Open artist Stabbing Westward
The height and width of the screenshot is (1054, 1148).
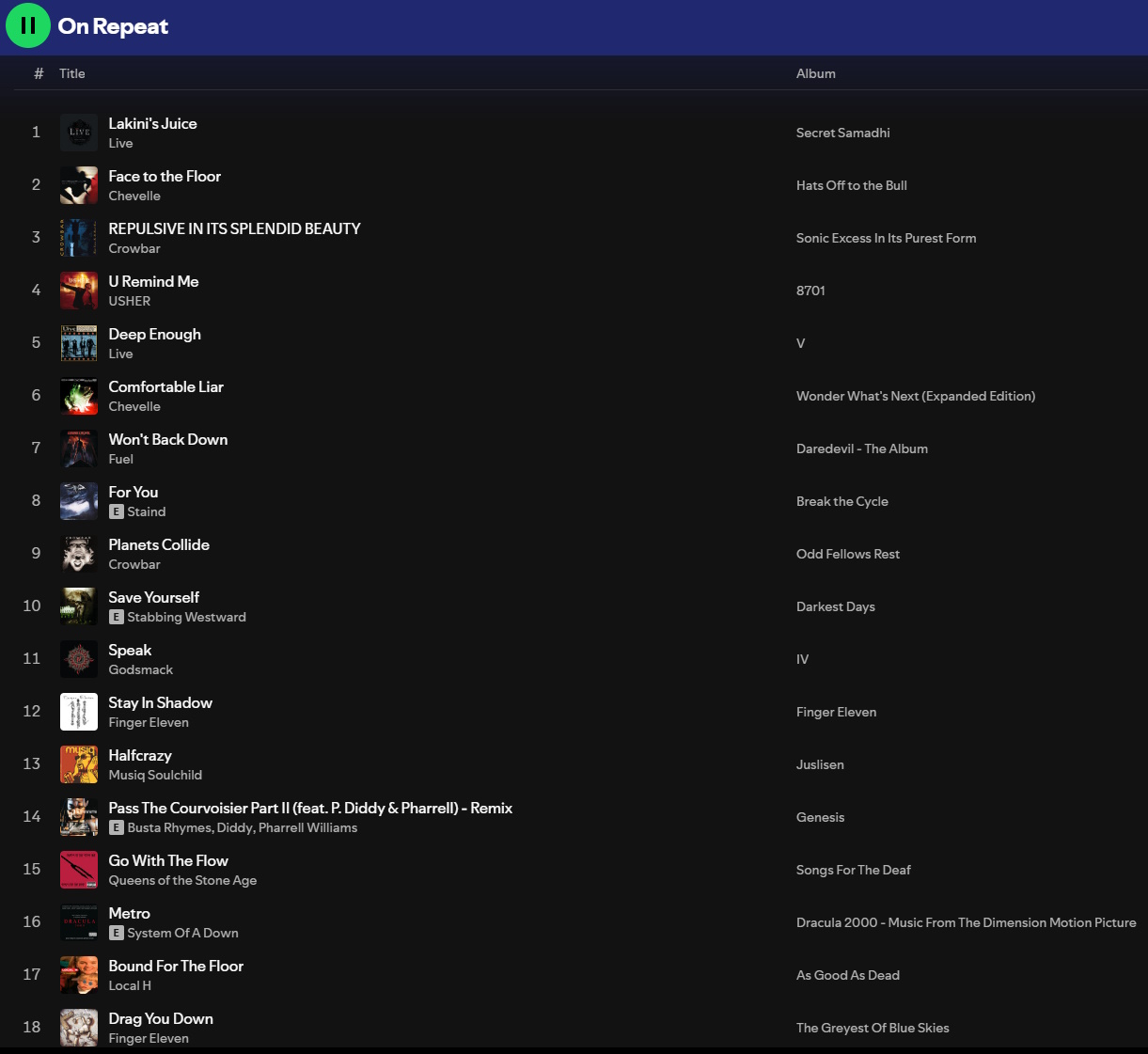(187, 617)
